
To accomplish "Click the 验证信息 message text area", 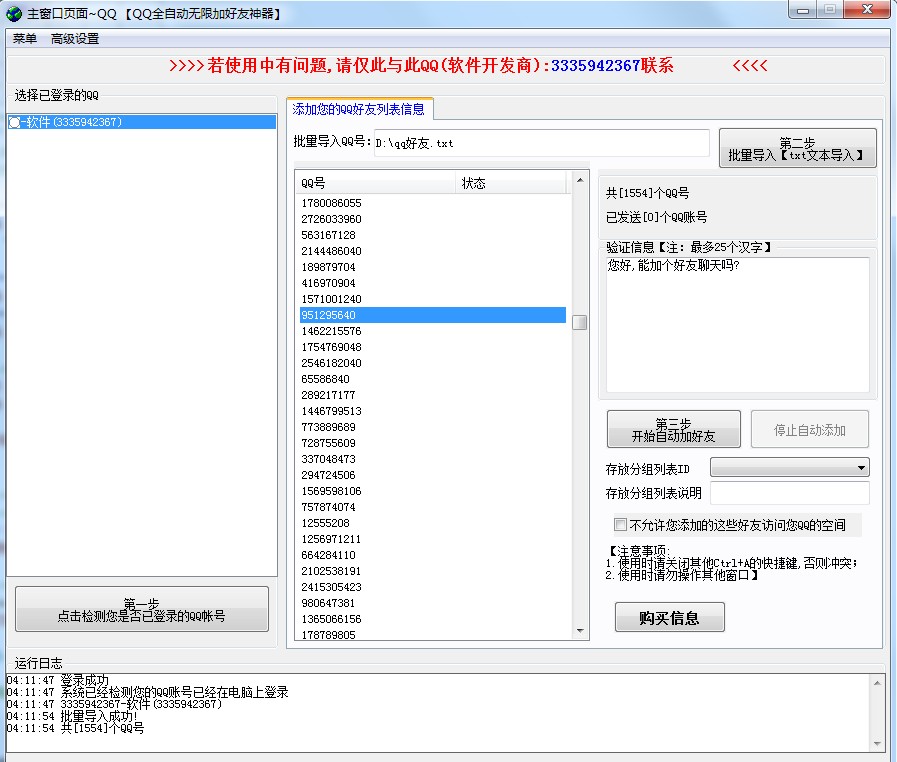I will 737,324.
